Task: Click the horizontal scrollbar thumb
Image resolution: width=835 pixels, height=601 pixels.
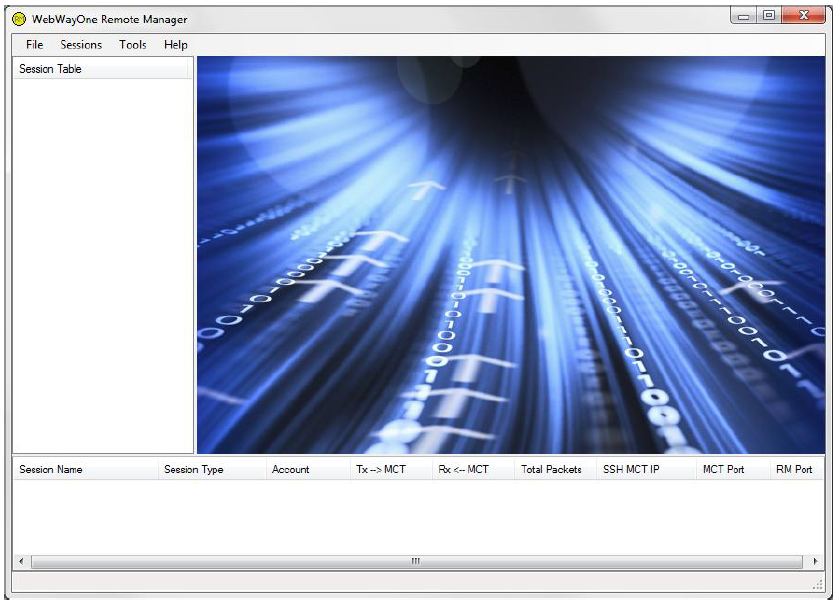Action: point(415,562)
